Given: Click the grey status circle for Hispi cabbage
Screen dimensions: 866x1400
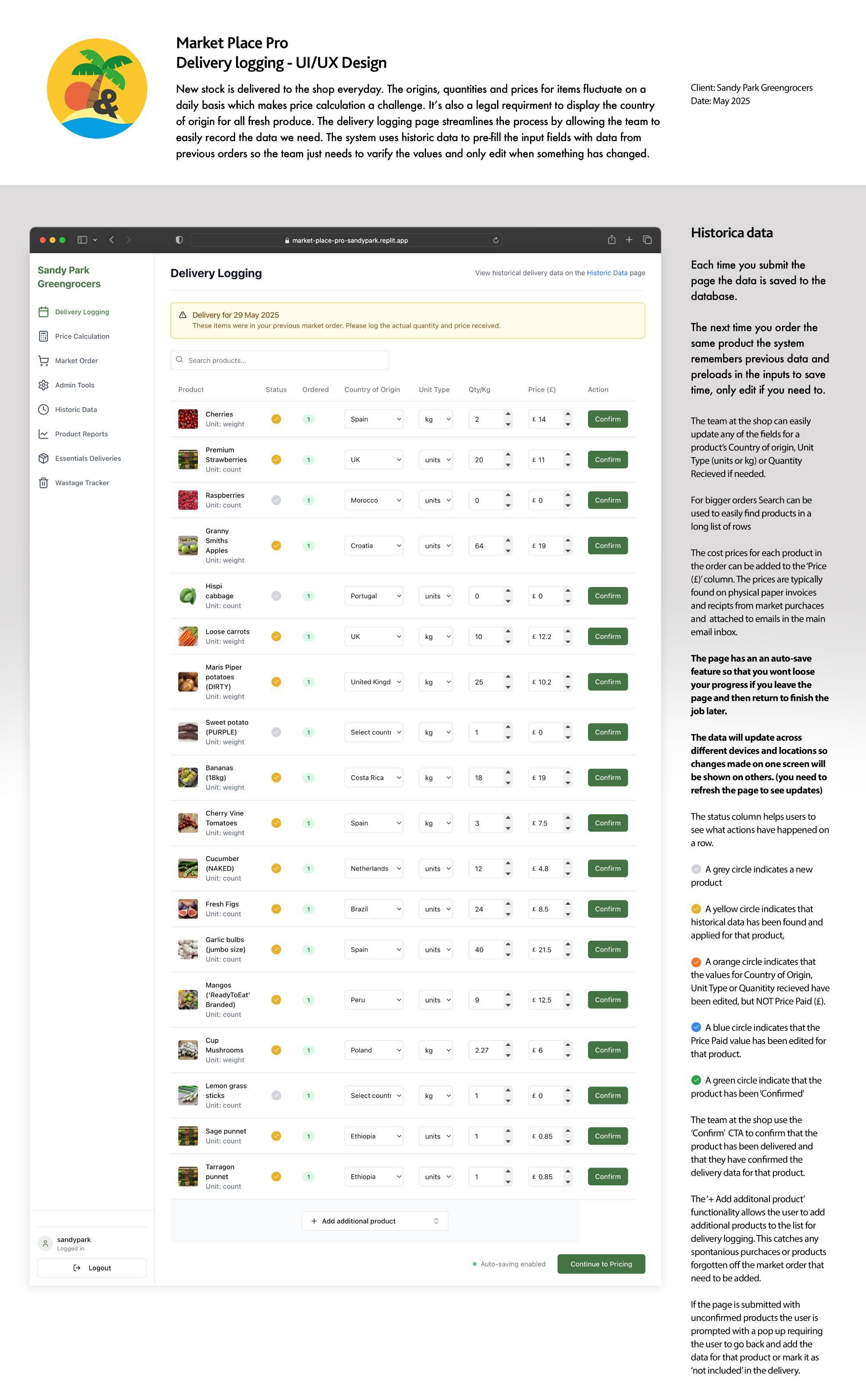Looking at the screenshot, I should pyautogui.click(x=276, y=596).
